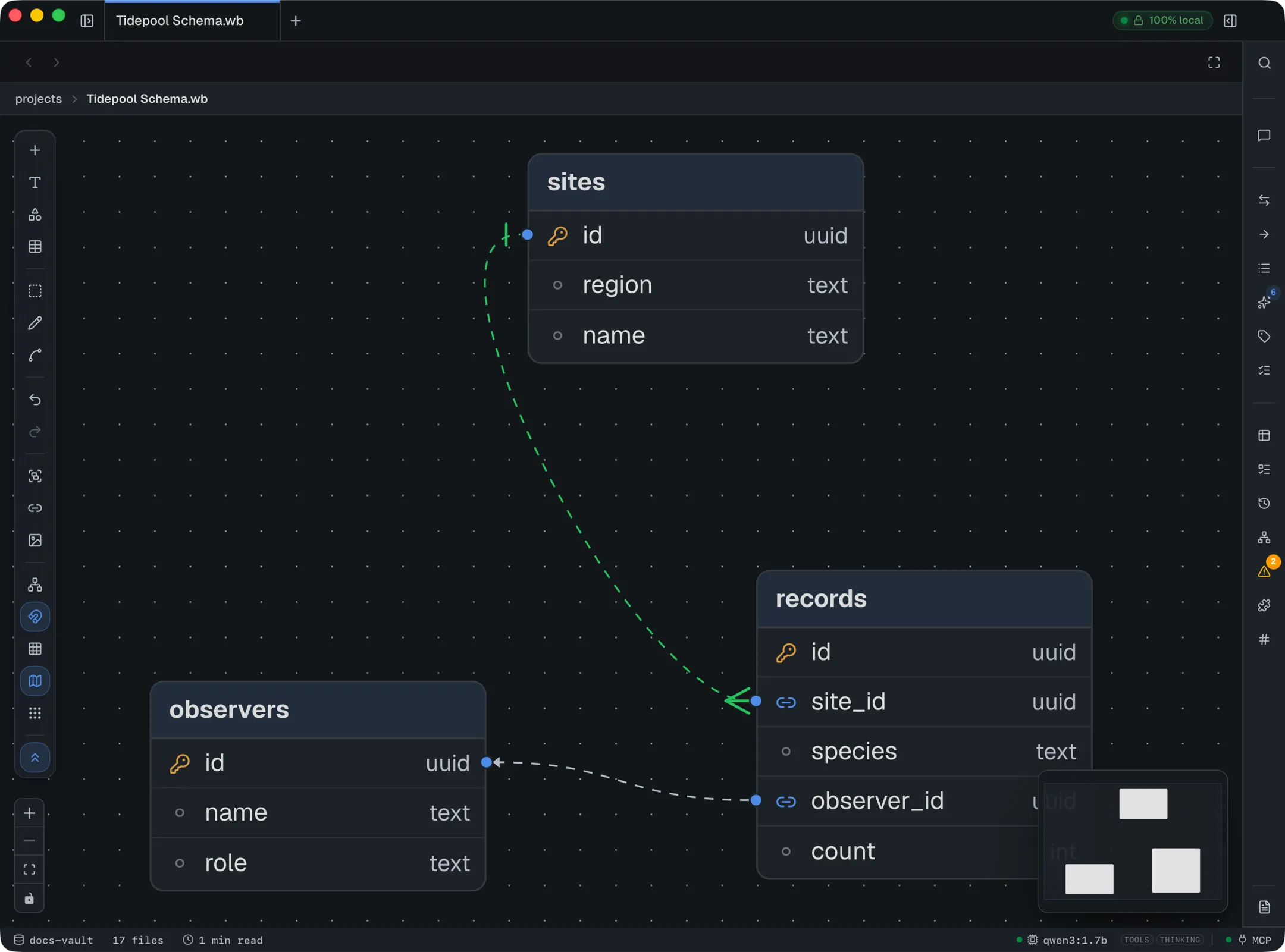This screenshot has width=1285, height=952.
Task: Switch to Tidepool Schema.wb tab
Action: coord(192,21)
